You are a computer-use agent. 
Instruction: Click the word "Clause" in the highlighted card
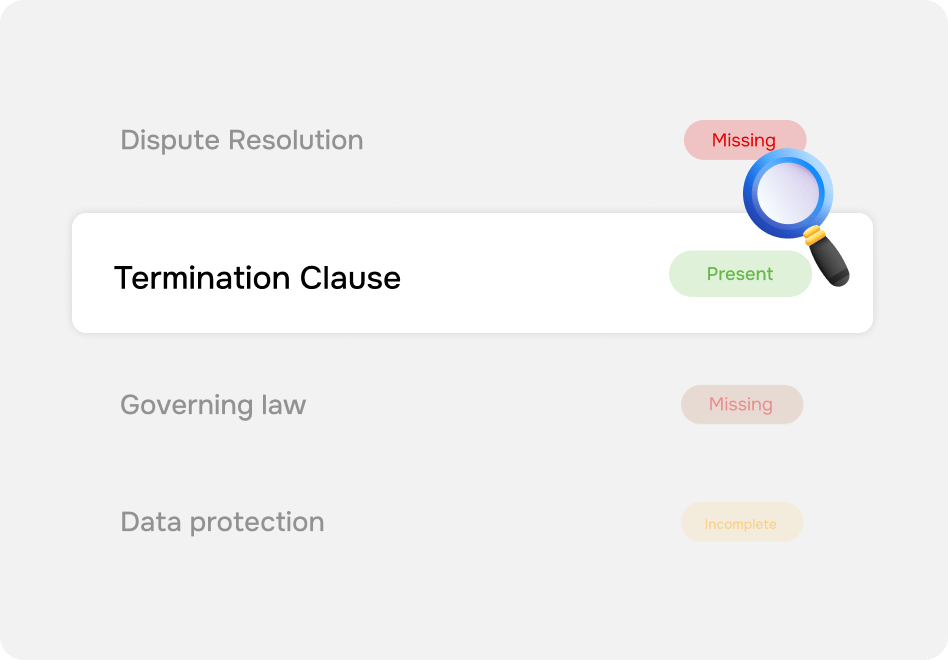coord(350,278)
